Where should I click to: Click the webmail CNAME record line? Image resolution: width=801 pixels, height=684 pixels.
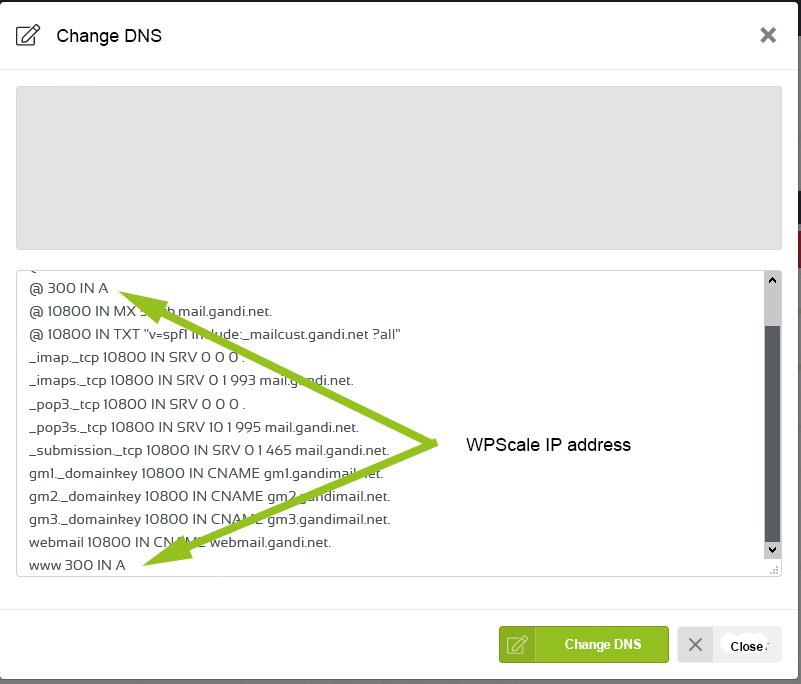pos(180,542)
